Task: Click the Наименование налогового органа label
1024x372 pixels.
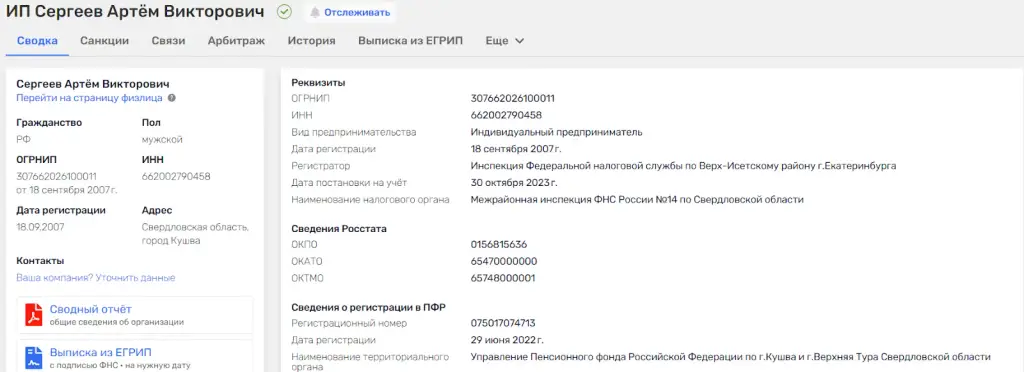Action: coord(370,200)
